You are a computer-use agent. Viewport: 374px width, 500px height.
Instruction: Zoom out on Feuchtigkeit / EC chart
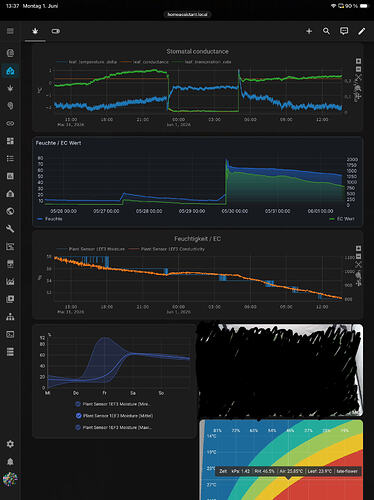click(358, 256)
